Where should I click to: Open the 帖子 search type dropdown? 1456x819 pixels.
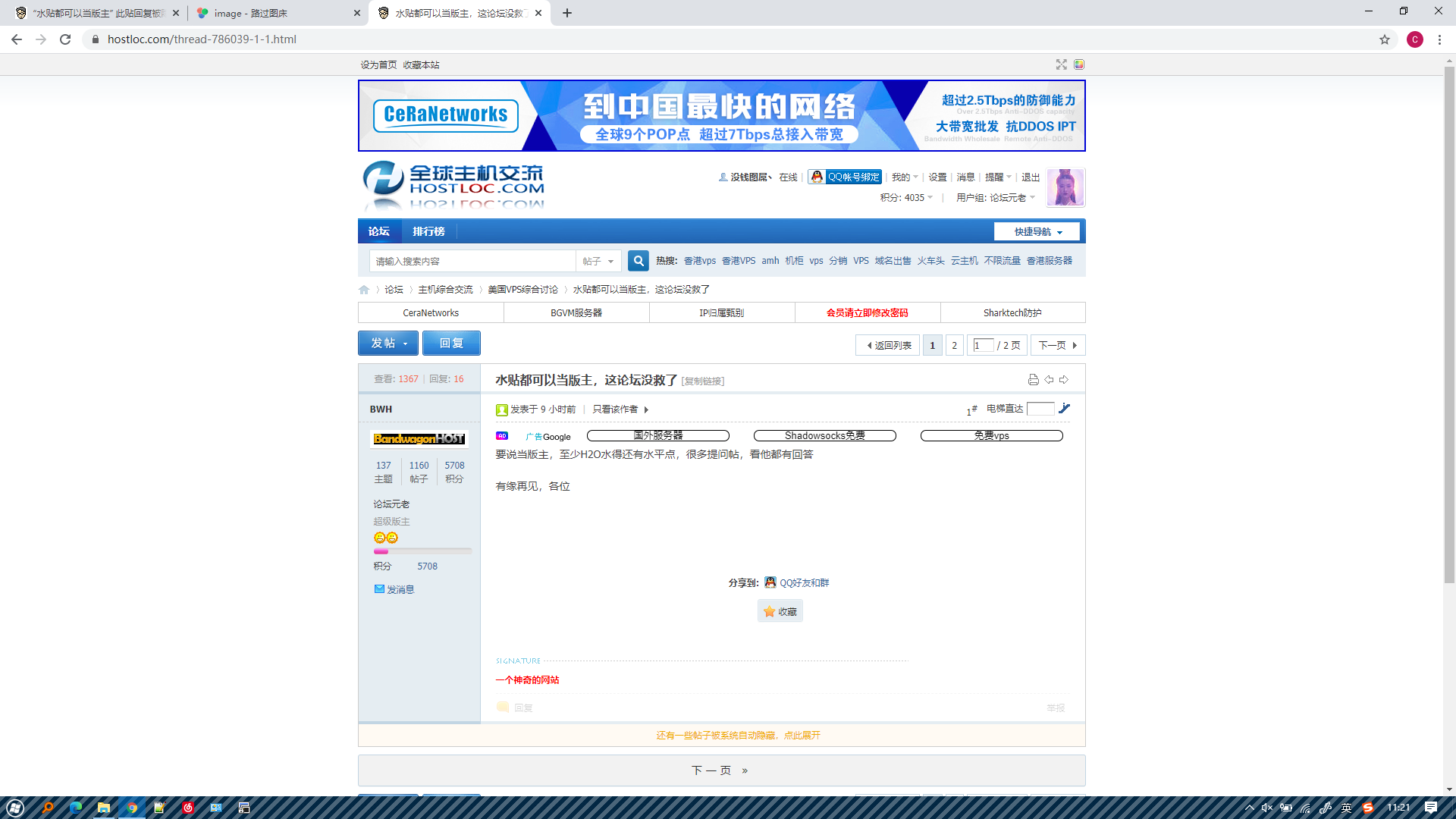tap(598, 261)
